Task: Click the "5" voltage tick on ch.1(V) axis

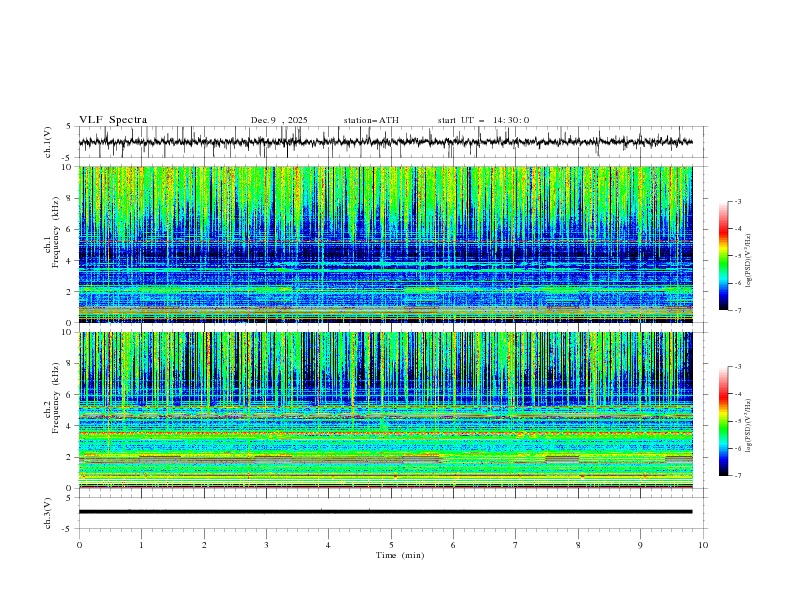Action: pyautogui.click(x=68, y=127)
